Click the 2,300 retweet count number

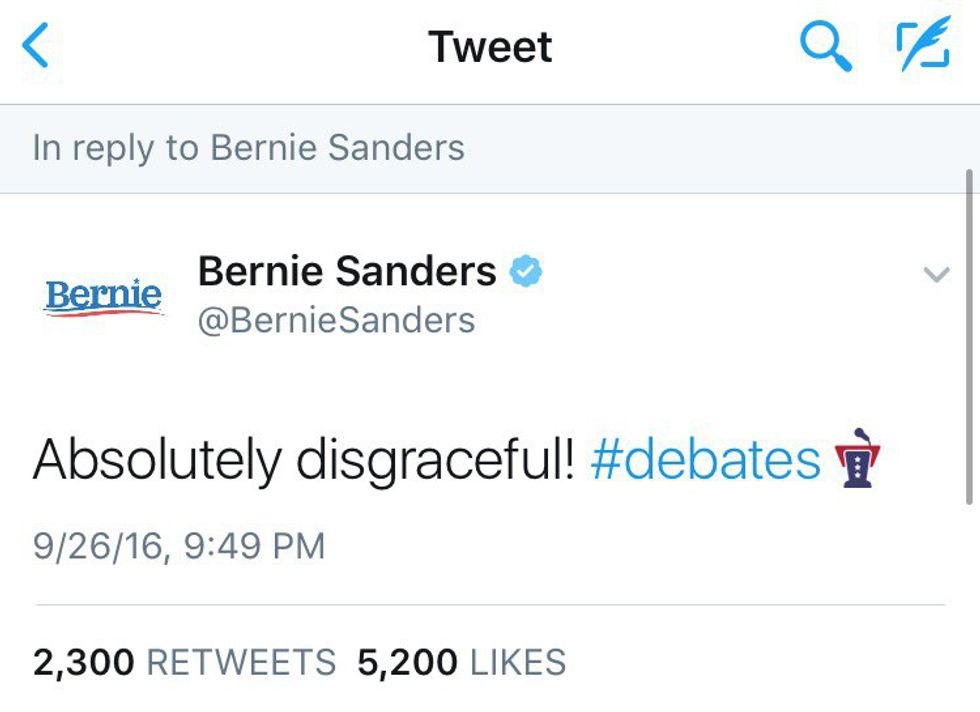[x=84, y=662]
